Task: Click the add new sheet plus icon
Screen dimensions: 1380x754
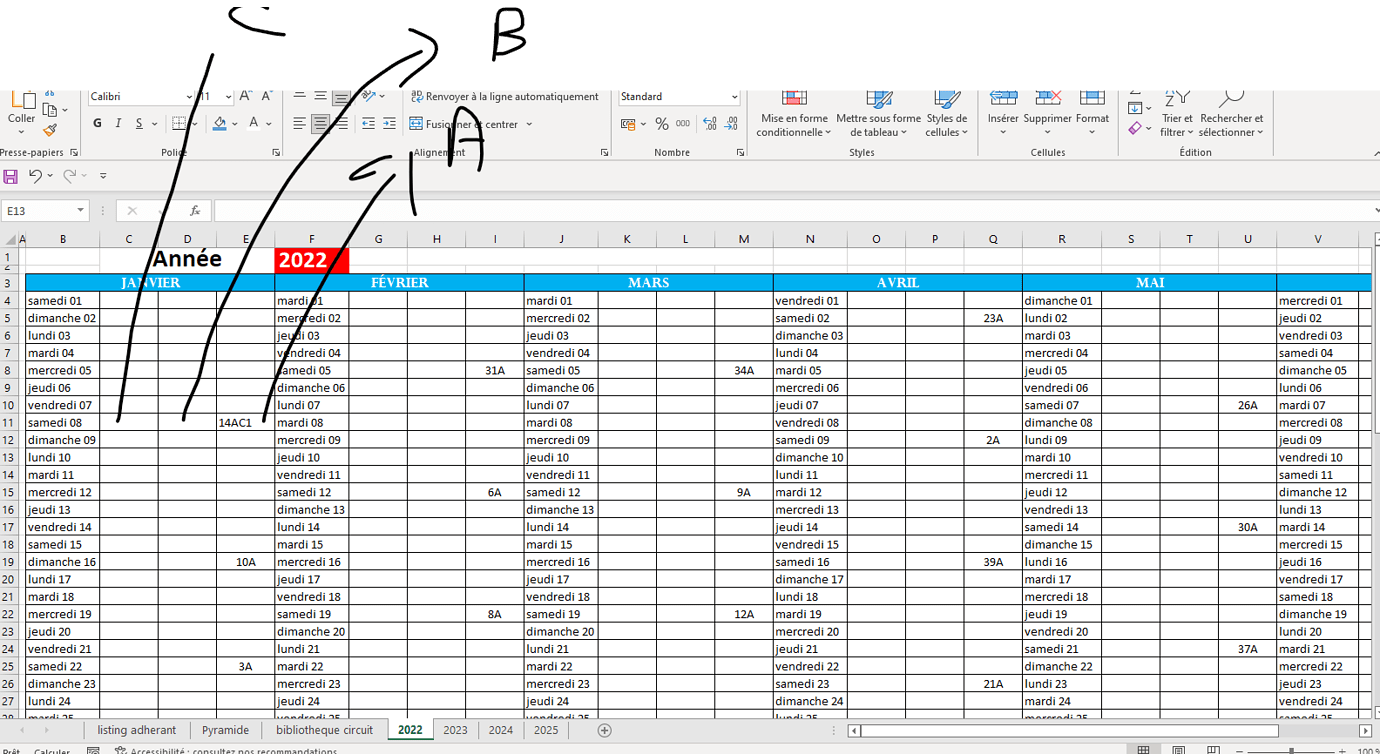Action: click(604, 730)
